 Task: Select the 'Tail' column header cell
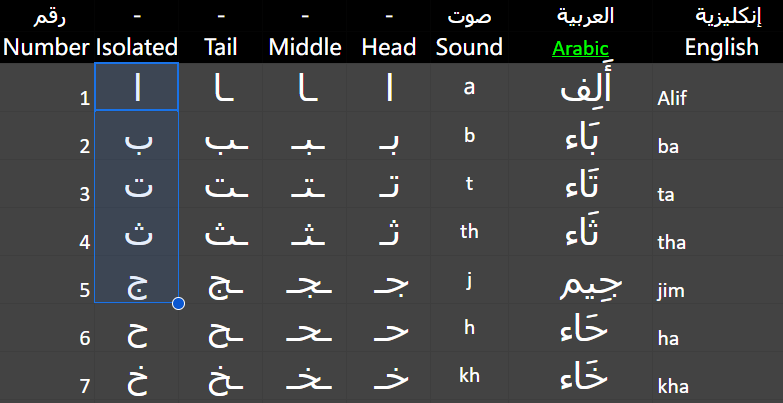[x=220, y=47]
